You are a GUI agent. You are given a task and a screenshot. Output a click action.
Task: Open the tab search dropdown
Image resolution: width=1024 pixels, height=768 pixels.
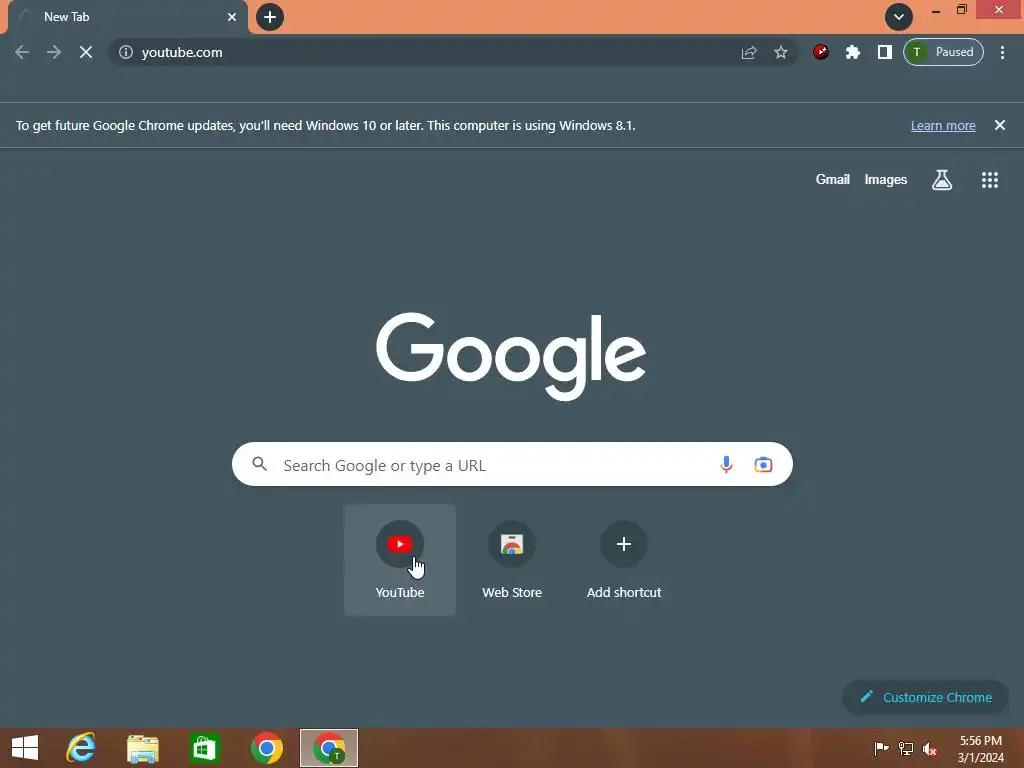[899, 17]
